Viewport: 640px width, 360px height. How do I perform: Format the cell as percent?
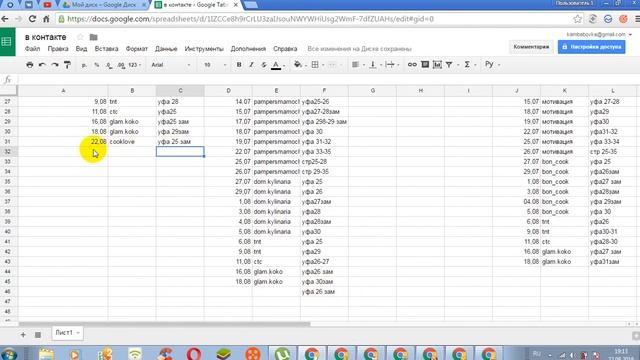click(97, 65)
